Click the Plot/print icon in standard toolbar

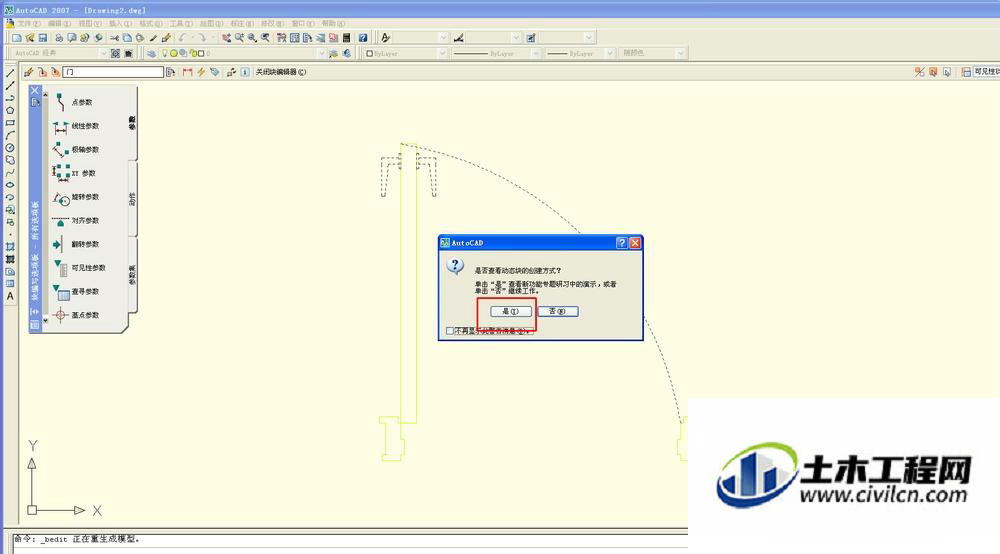click(59, 38)
